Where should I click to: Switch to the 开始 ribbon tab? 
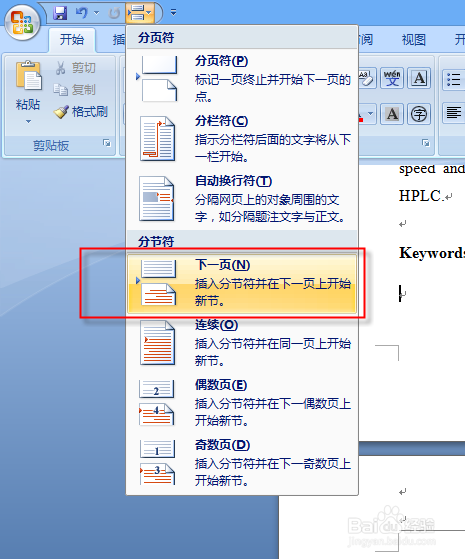coord(71,39)
